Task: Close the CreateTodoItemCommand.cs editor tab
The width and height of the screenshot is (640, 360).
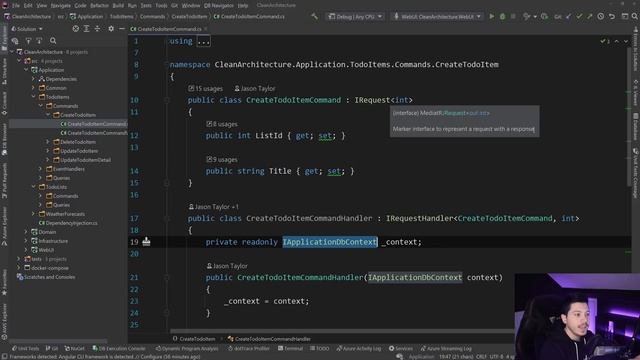Action: pos(205,29)
